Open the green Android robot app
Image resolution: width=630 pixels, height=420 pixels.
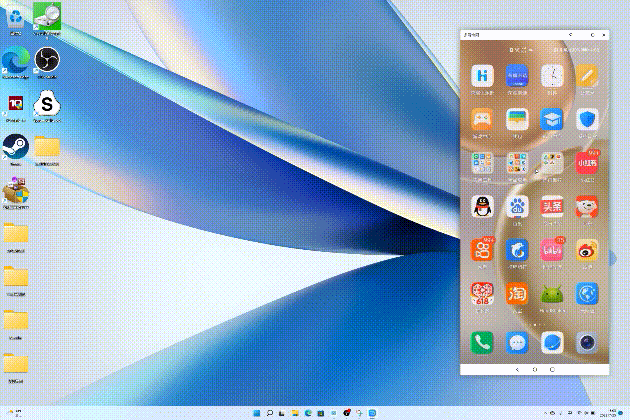[x=552, y=294]
